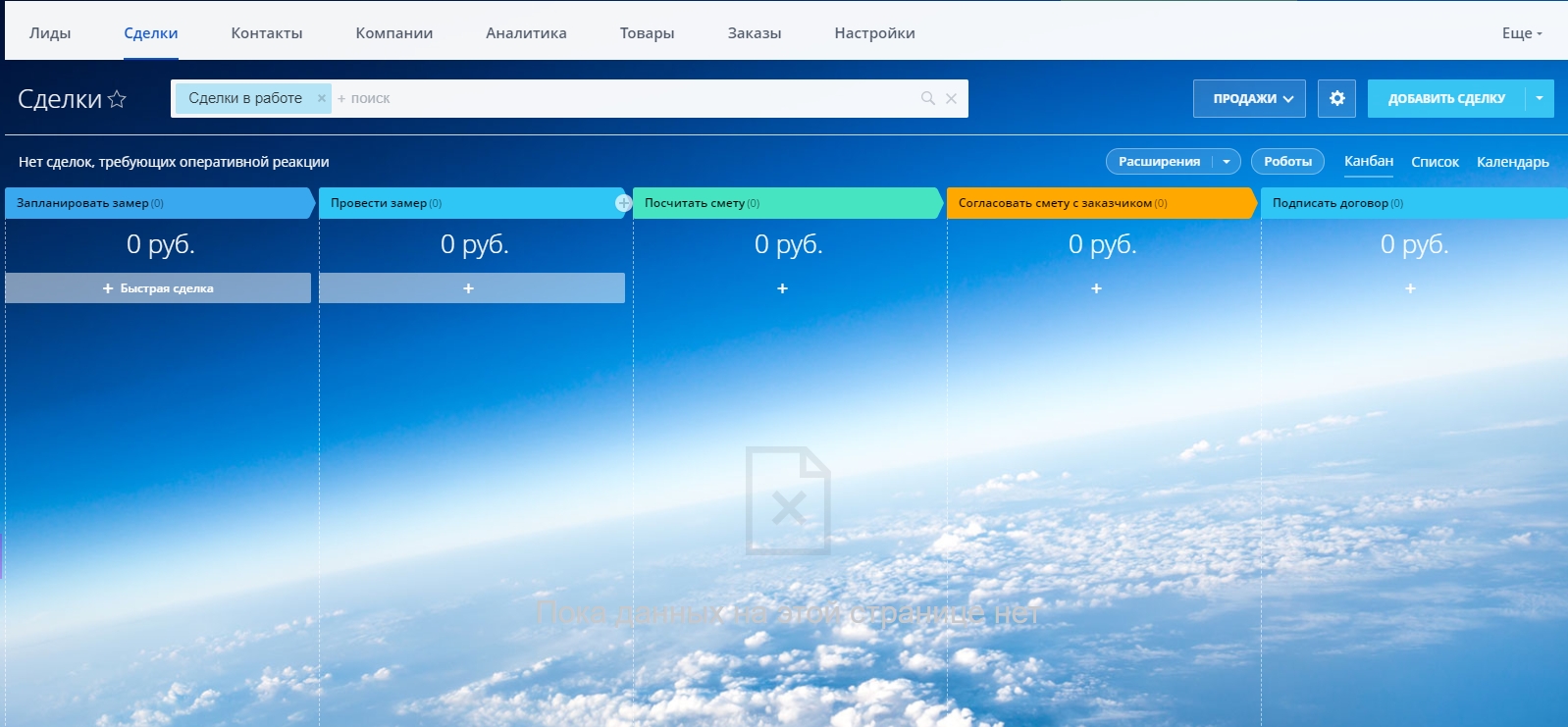Screen dimensions: 1568x727
Task: Open the ПРОДАЖИ pipeline dropdown
Action: coord(1249,98)
